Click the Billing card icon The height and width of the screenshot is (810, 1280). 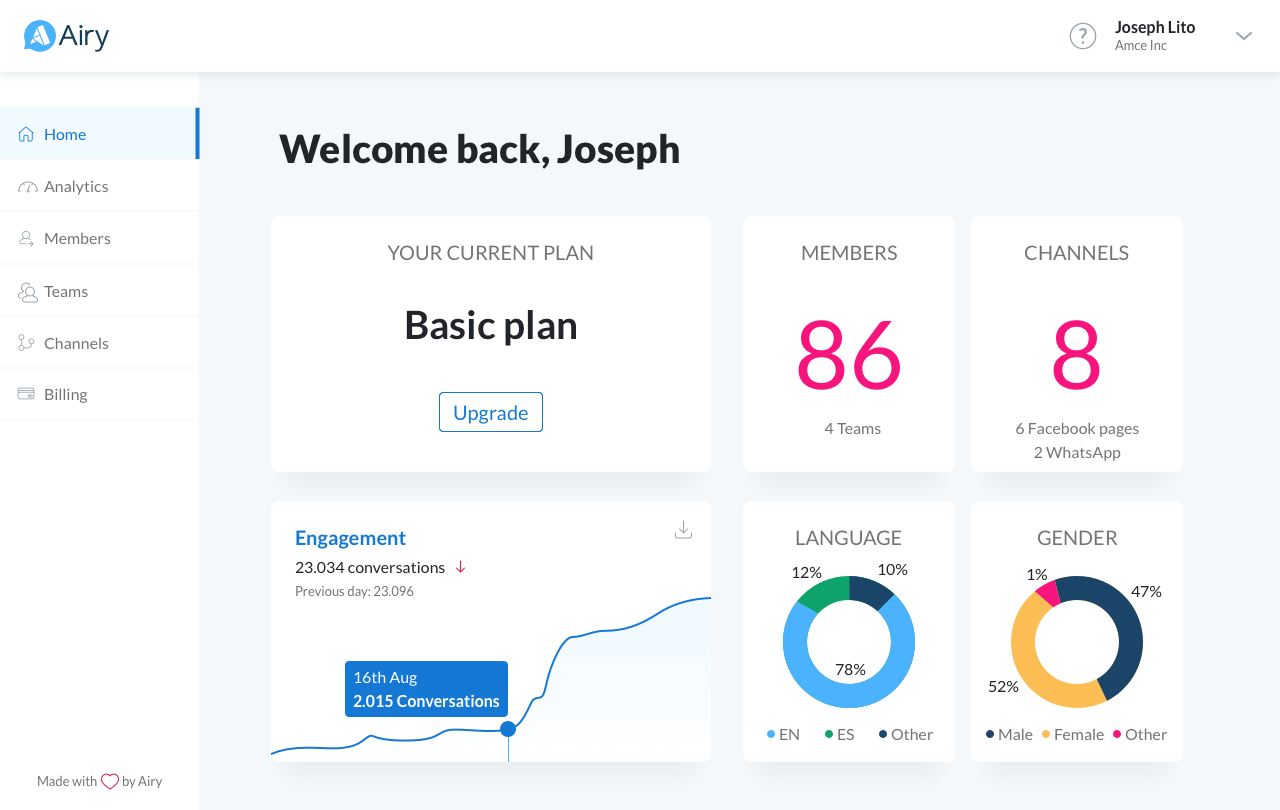(x=27, y=394)
